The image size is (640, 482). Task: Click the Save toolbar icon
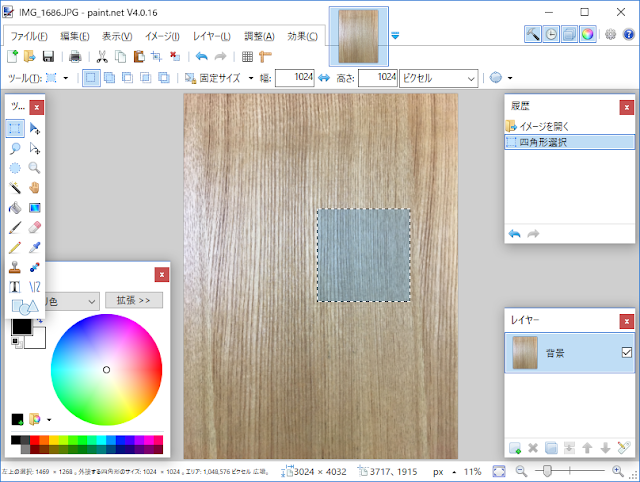pyautogui.click(x=48, y=56)
